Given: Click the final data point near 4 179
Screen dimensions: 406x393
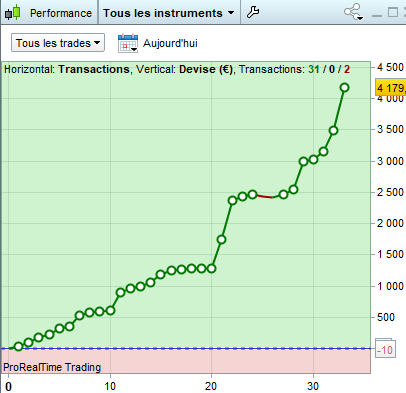Looking at the screenshot, I should click(344, 88).
